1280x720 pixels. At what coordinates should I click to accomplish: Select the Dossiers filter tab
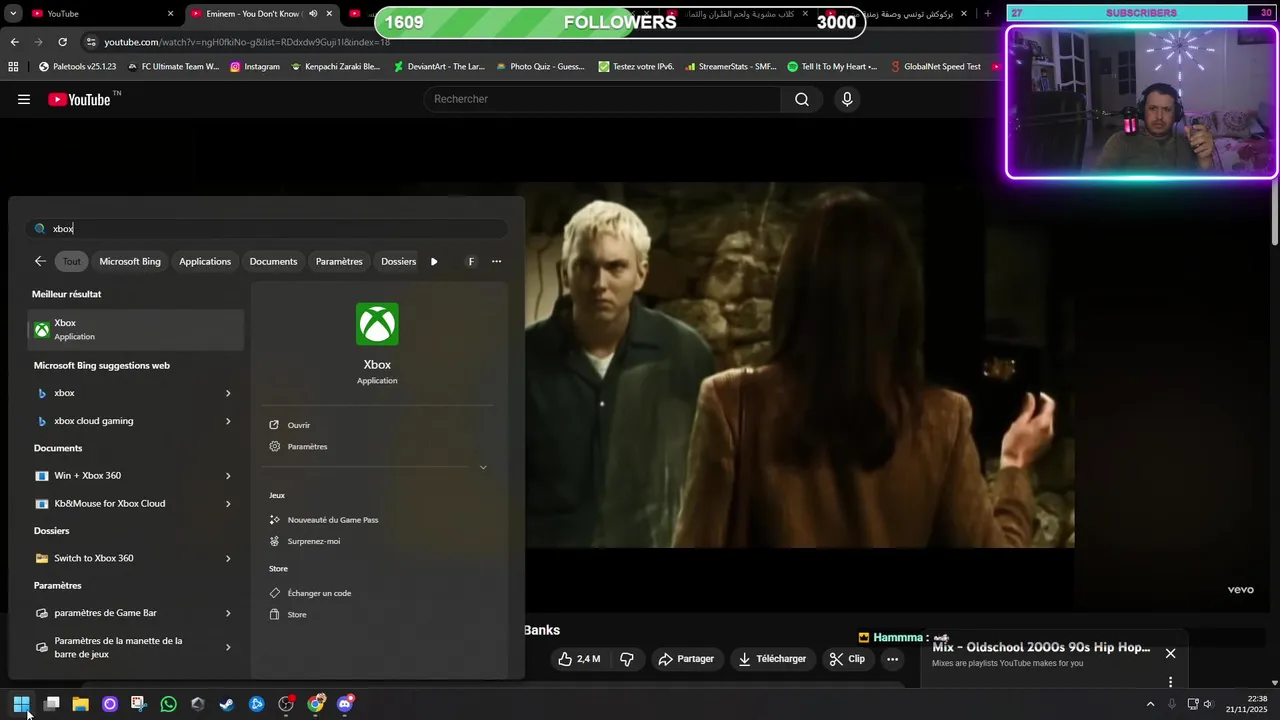coord(398,261)
